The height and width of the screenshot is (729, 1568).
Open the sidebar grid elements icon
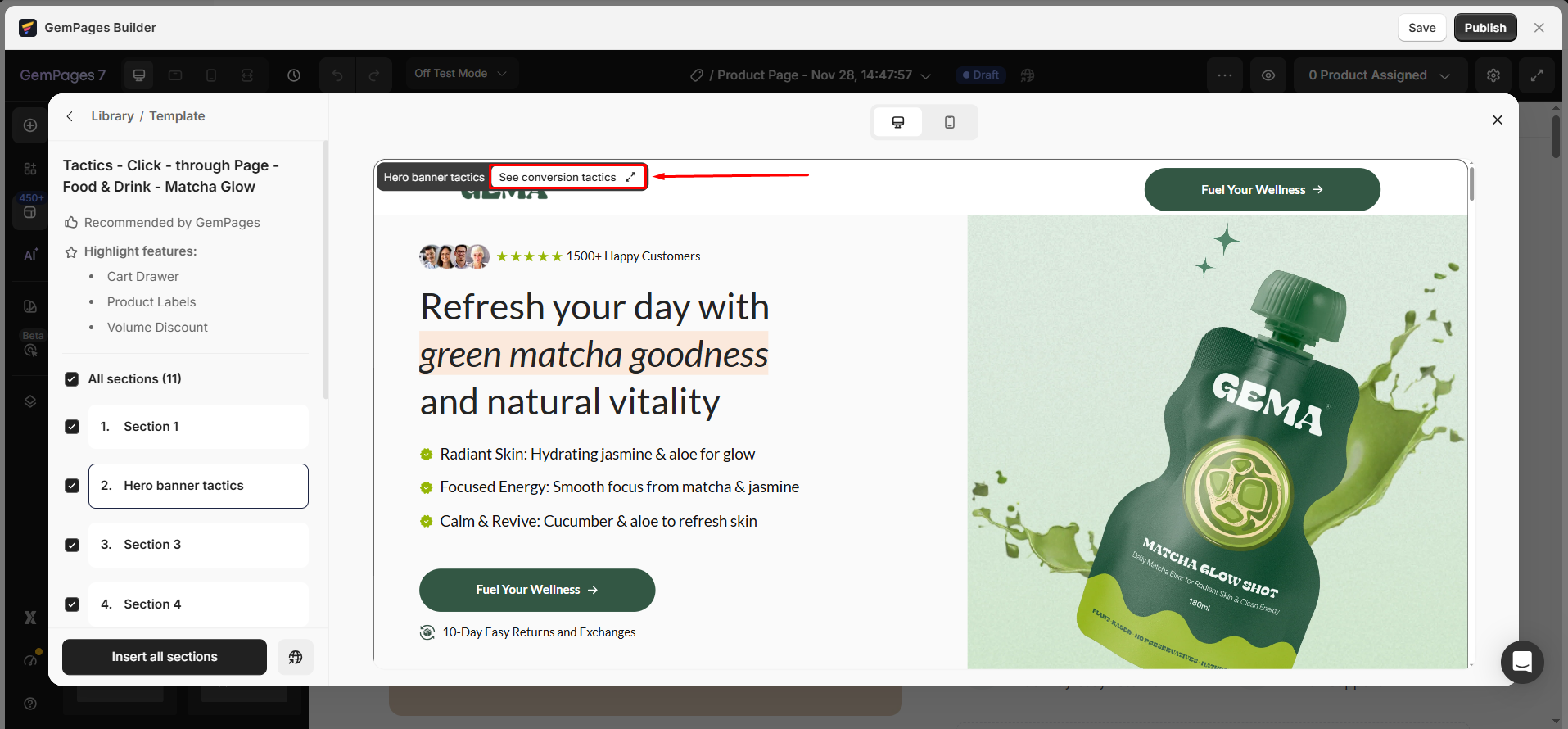point(30,169)
